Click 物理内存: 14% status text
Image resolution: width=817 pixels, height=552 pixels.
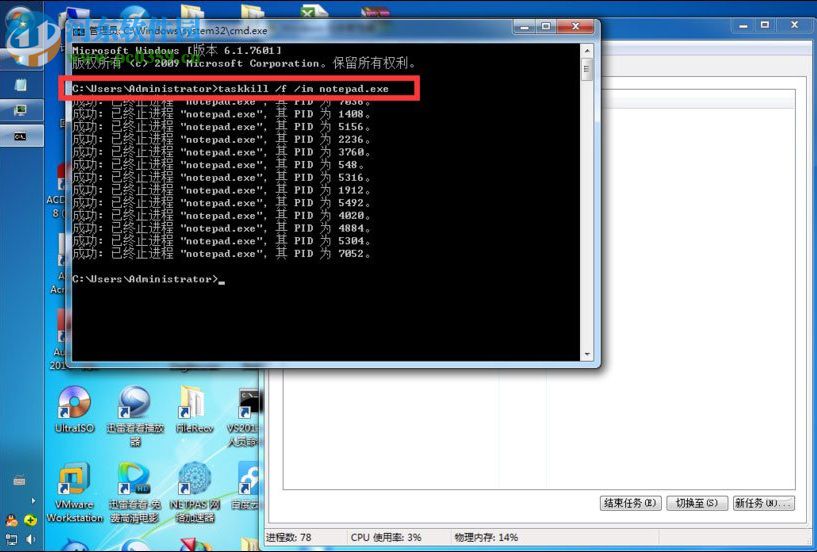click(x=486, y=537)
